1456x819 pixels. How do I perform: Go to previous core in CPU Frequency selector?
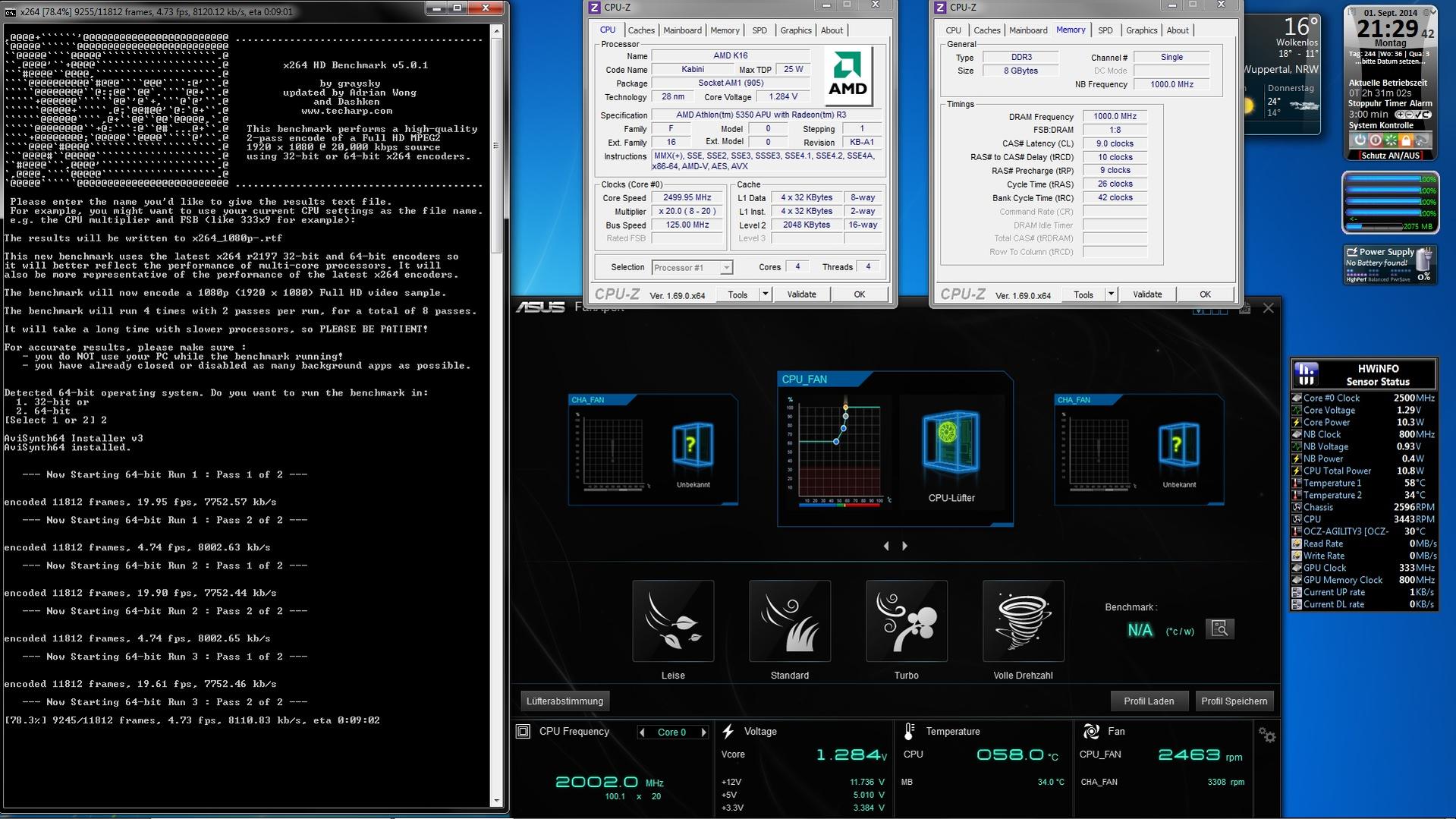click(643, 732)
